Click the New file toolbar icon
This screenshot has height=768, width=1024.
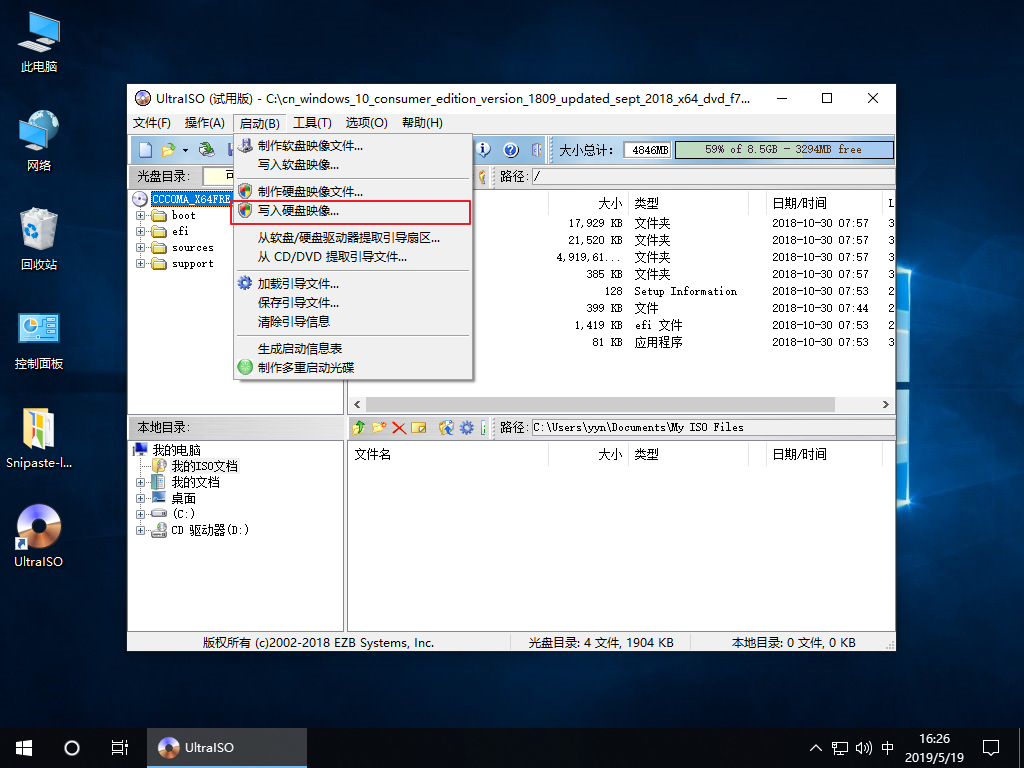click(x=146, y=150)
